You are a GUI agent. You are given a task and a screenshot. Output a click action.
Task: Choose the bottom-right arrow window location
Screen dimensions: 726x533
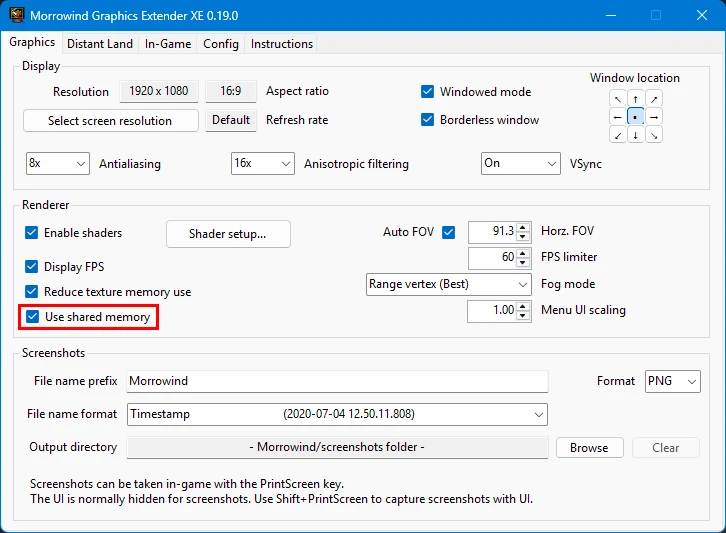(654, 135)
